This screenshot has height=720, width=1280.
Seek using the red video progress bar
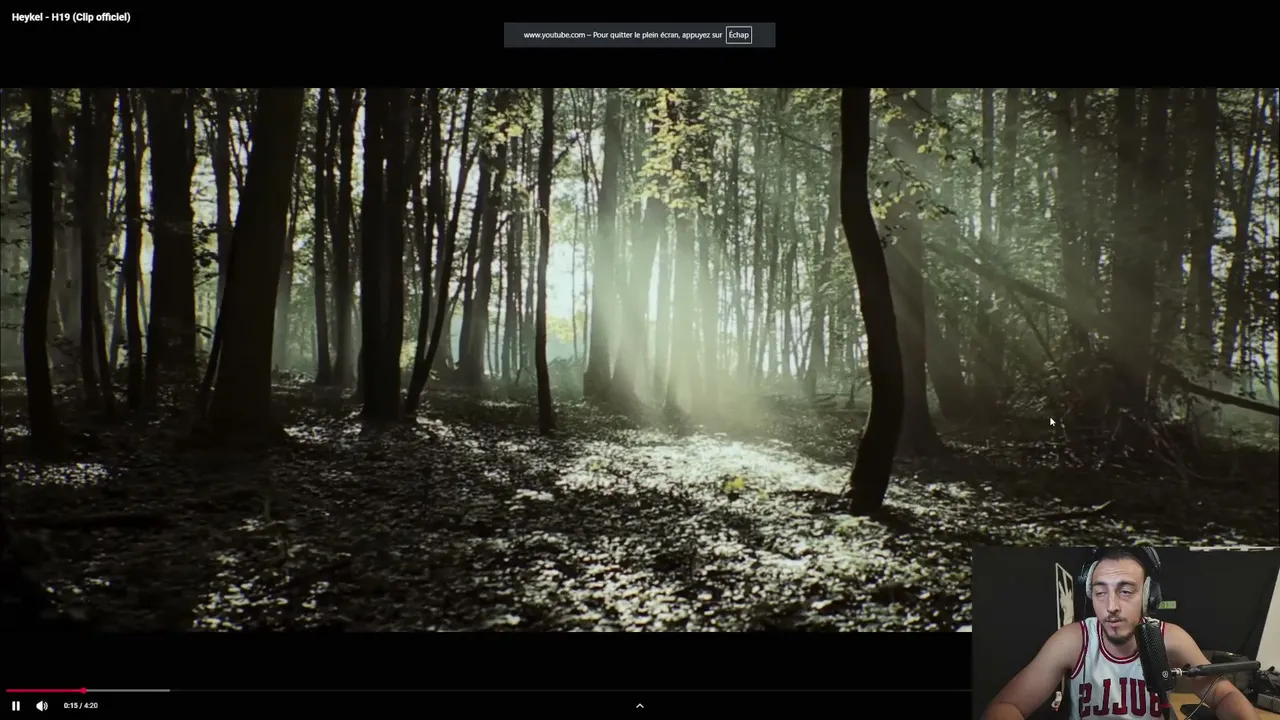[488, 691]
